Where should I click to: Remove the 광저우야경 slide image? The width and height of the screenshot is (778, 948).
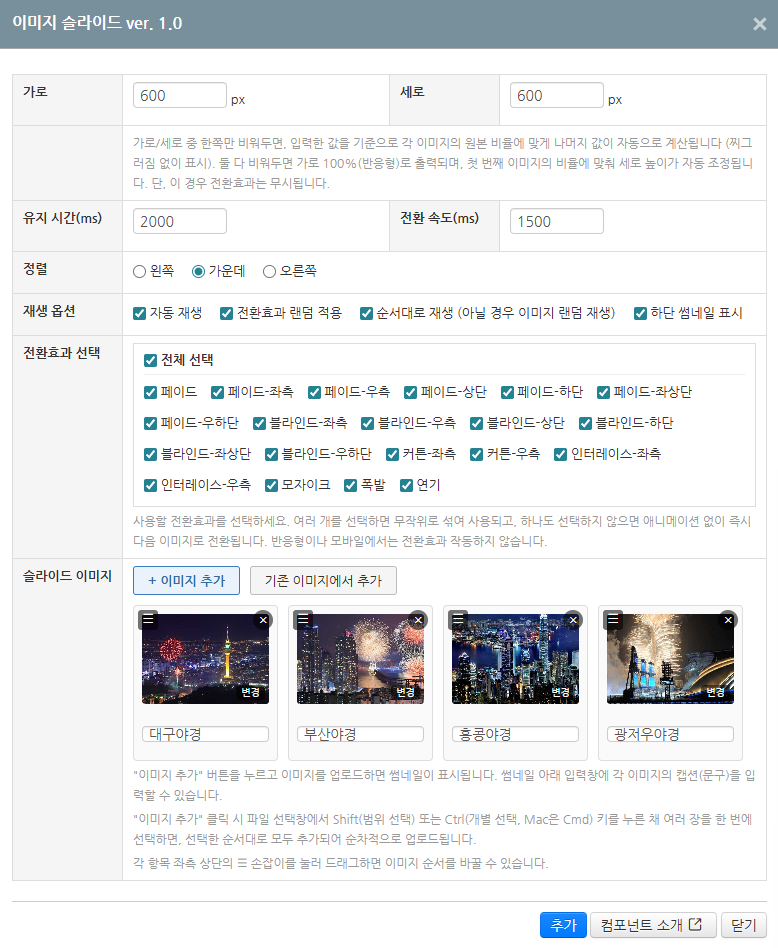[728, 620]
